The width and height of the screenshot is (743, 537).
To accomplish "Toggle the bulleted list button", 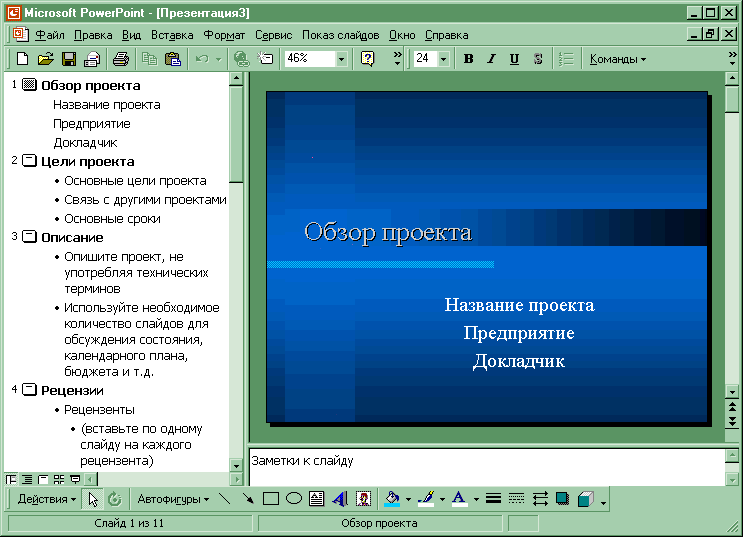I will 566,59.
